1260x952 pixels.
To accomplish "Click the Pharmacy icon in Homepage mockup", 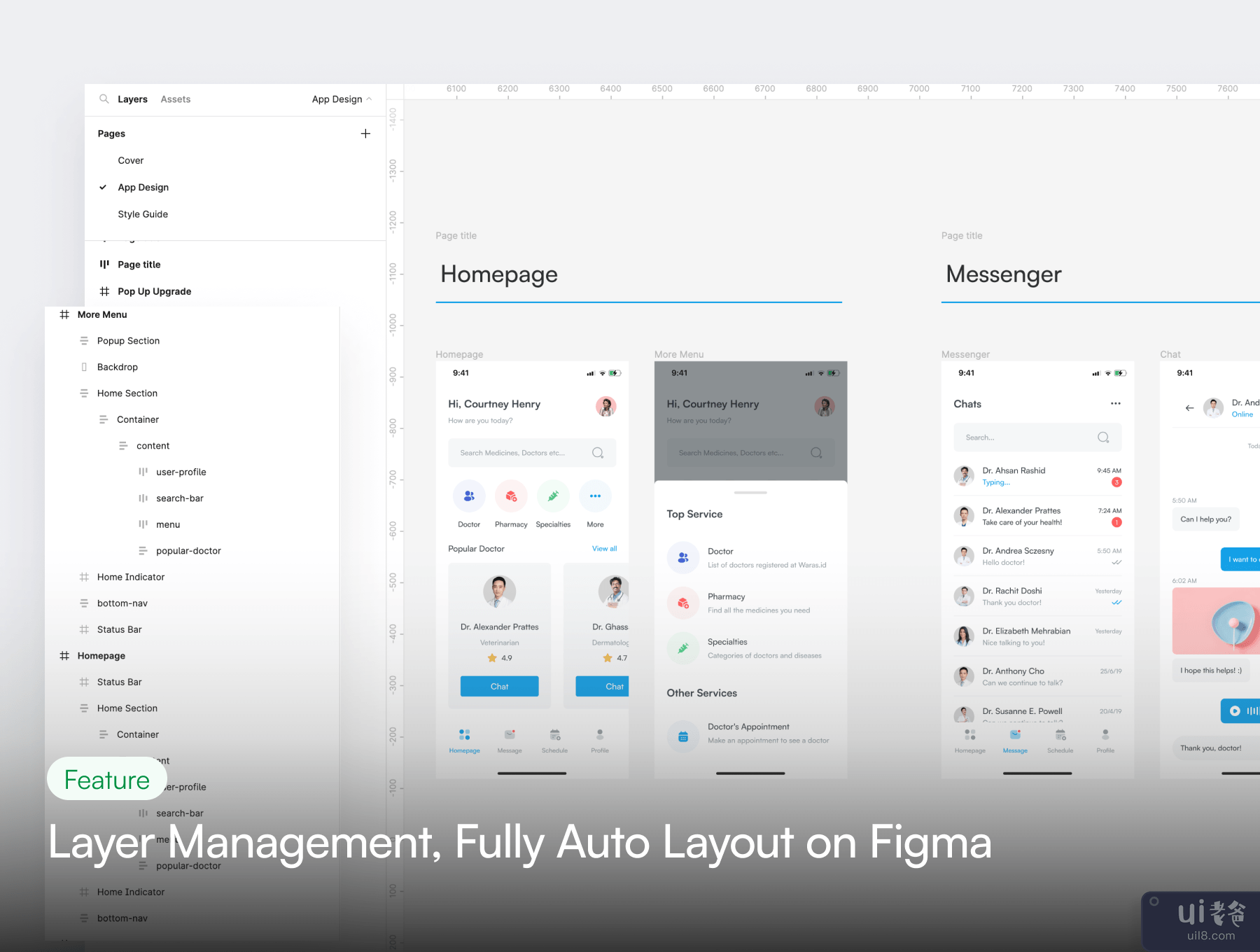I will click(511, 496).
